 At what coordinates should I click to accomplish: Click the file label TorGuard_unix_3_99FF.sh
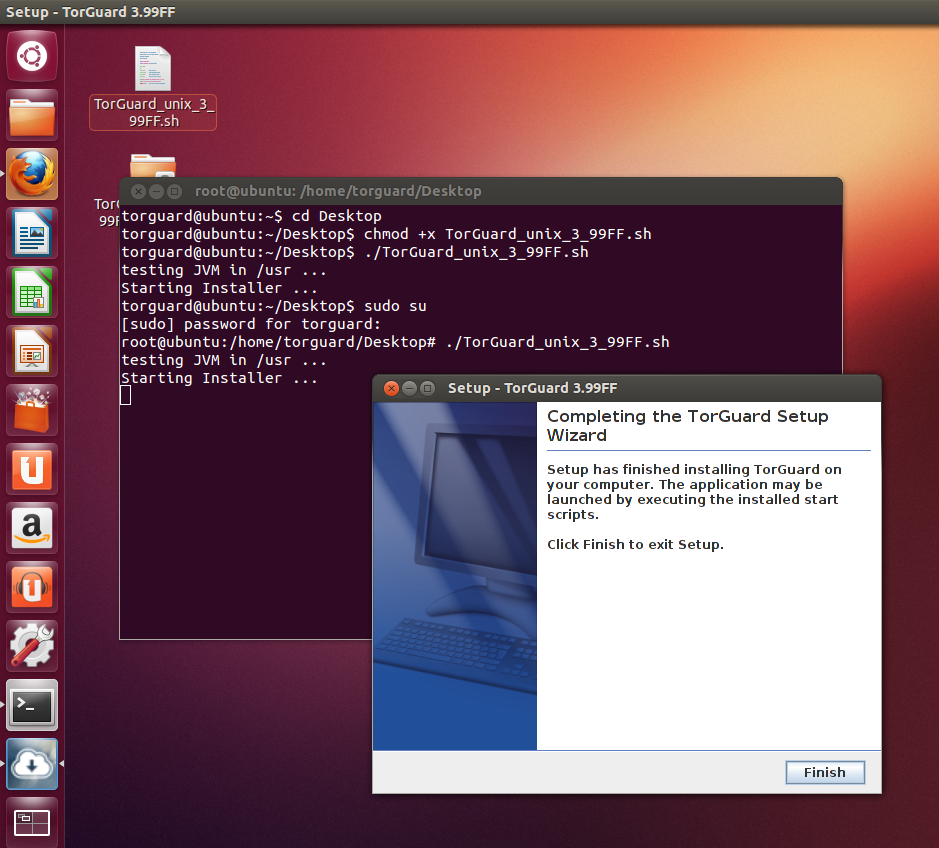coord(153,113)
